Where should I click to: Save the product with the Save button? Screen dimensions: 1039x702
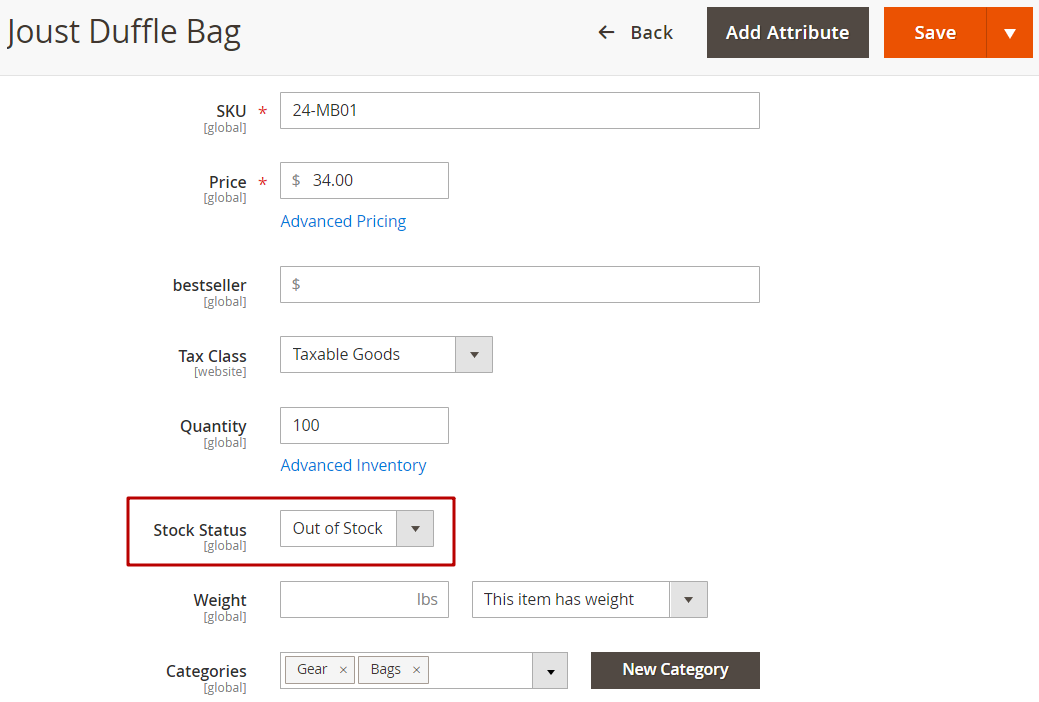coord(935,32)
